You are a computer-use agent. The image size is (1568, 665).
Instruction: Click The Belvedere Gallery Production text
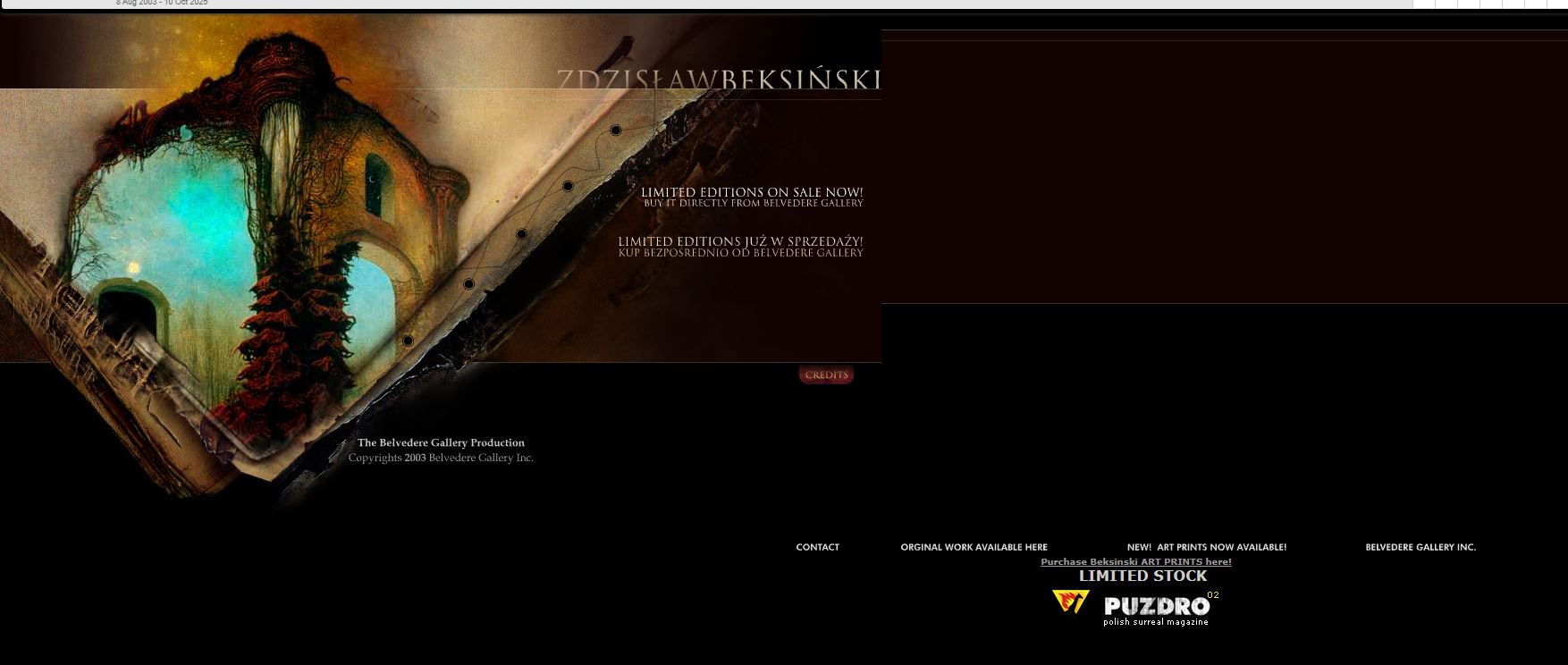click(441, 442)
